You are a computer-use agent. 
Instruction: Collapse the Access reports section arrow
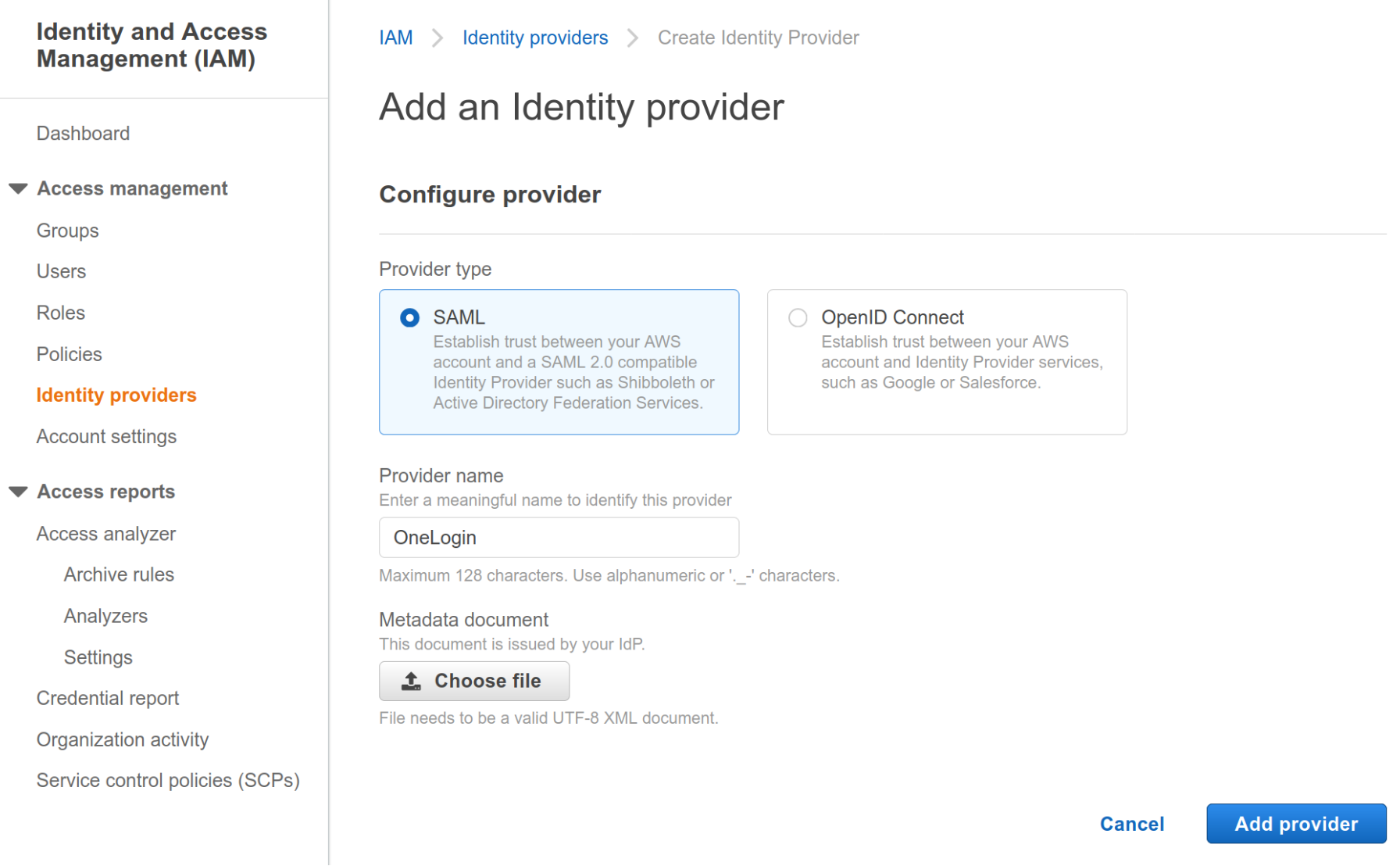pos(18,492)
